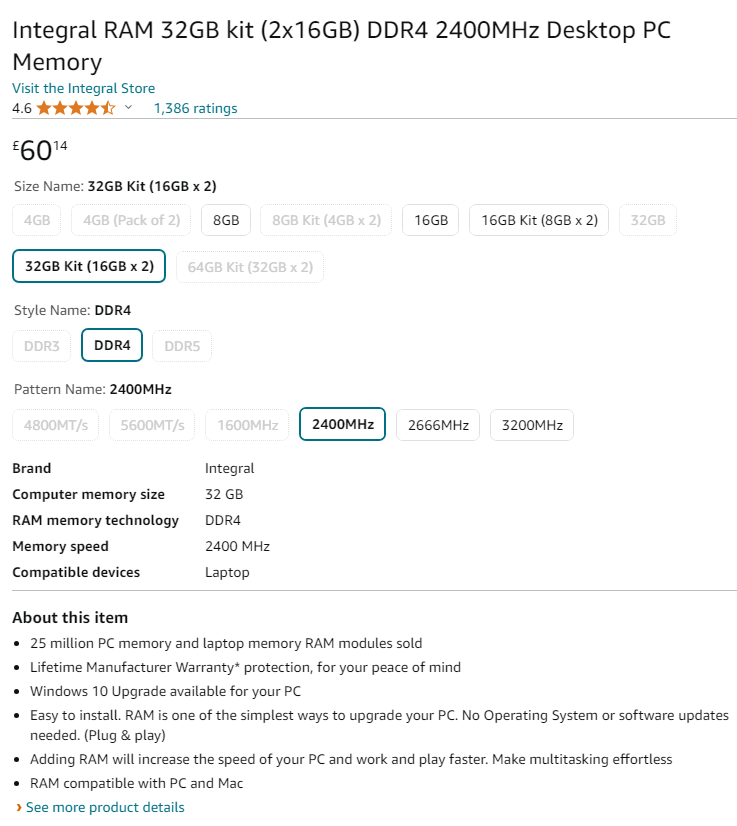Select the 16GB size option
This screenshot has height=826, width=737.
point(430,220)
